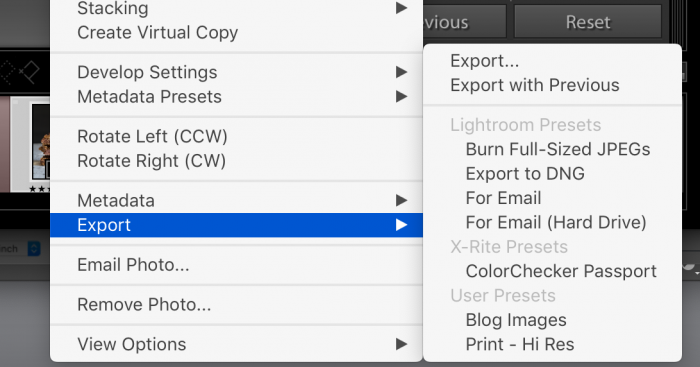Expand Develop Settings submenu arrow
This screenshot has height=367, width=700.
[401, 72]
